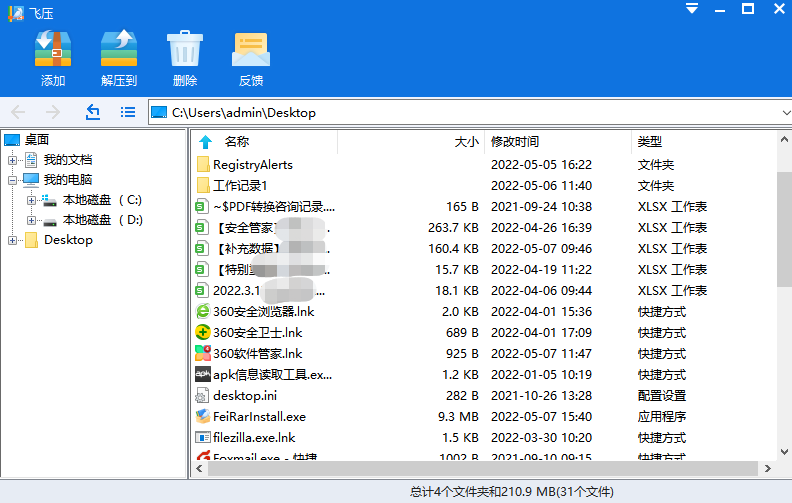This screenshot has width=792, height=503.
Task: Click the 解压到 (Extract to) icon
Action: [x=119, y=49]
